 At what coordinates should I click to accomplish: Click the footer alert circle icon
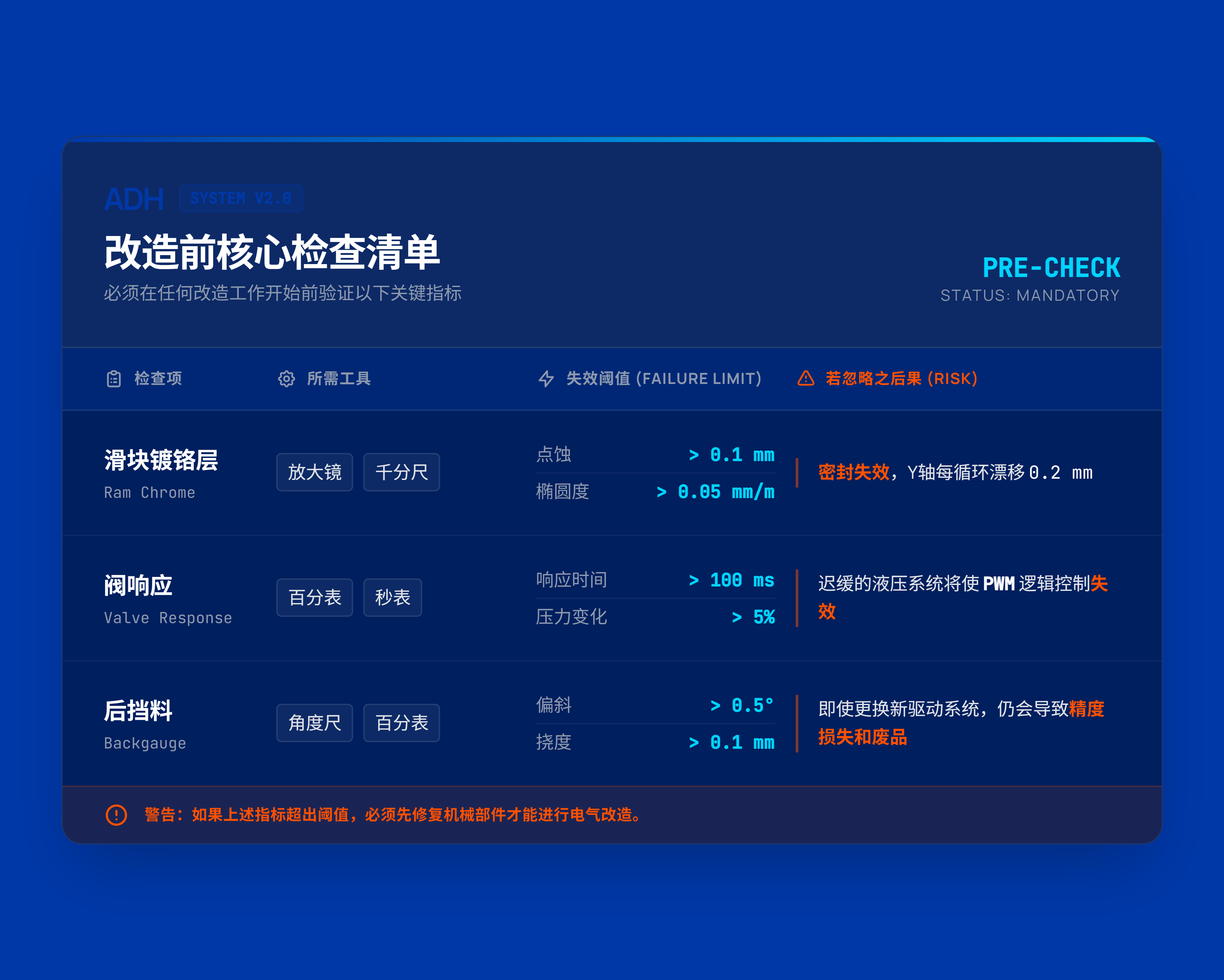(116, 815)
